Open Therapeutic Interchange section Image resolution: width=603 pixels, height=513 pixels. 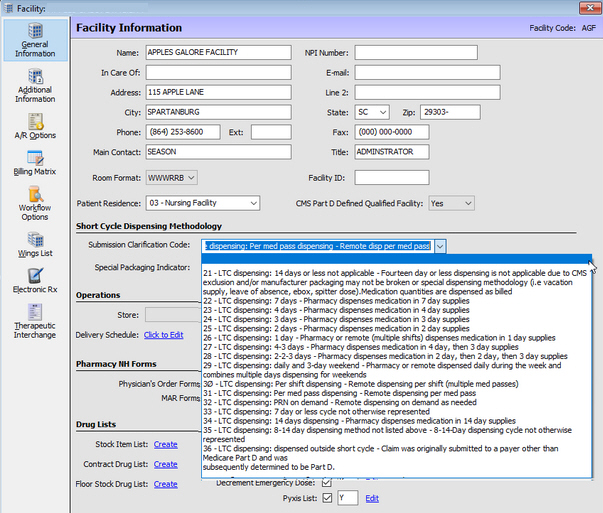(35, 321)
